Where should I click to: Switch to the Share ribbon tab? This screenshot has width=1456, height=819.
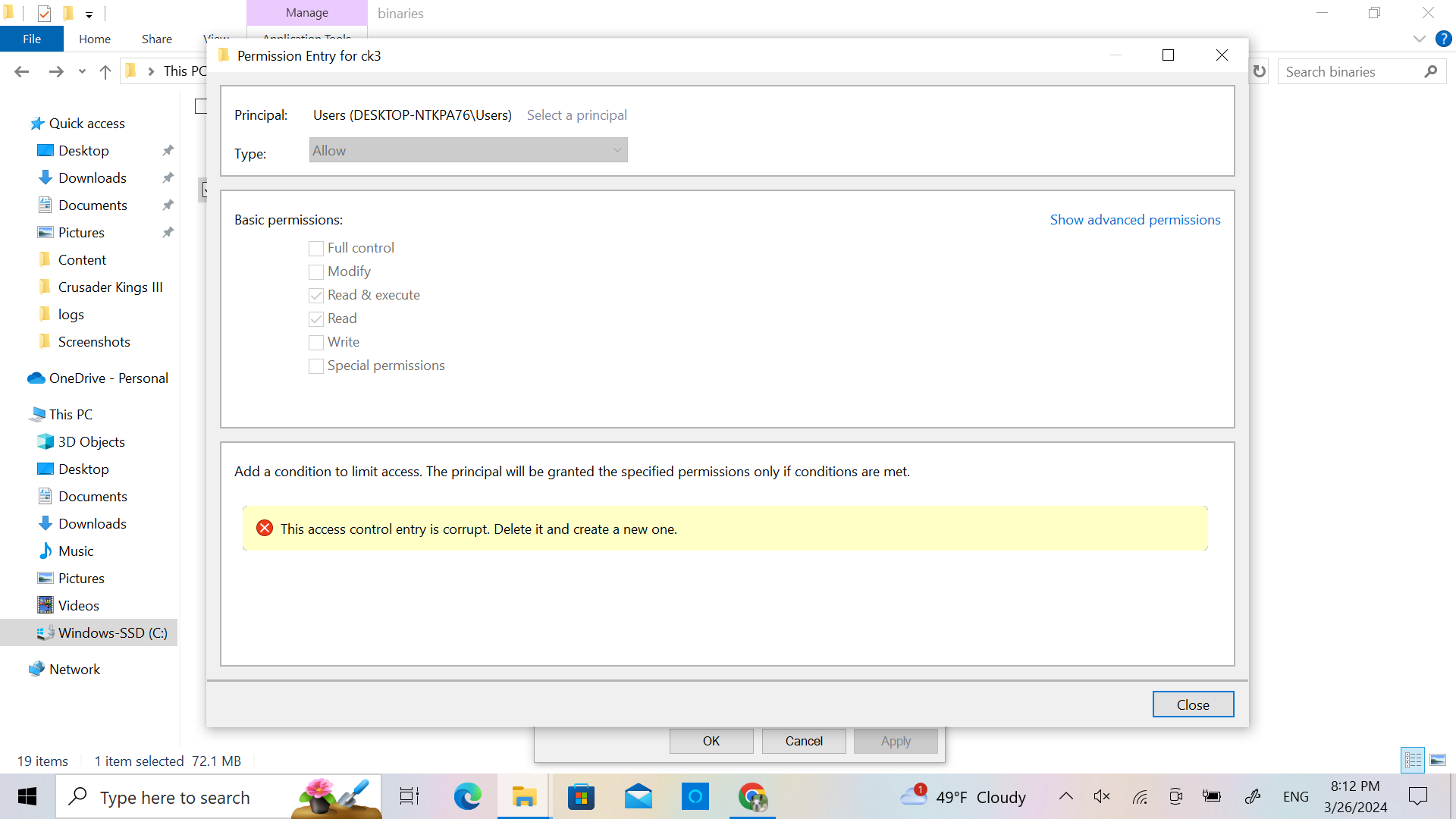coord(156,39)
